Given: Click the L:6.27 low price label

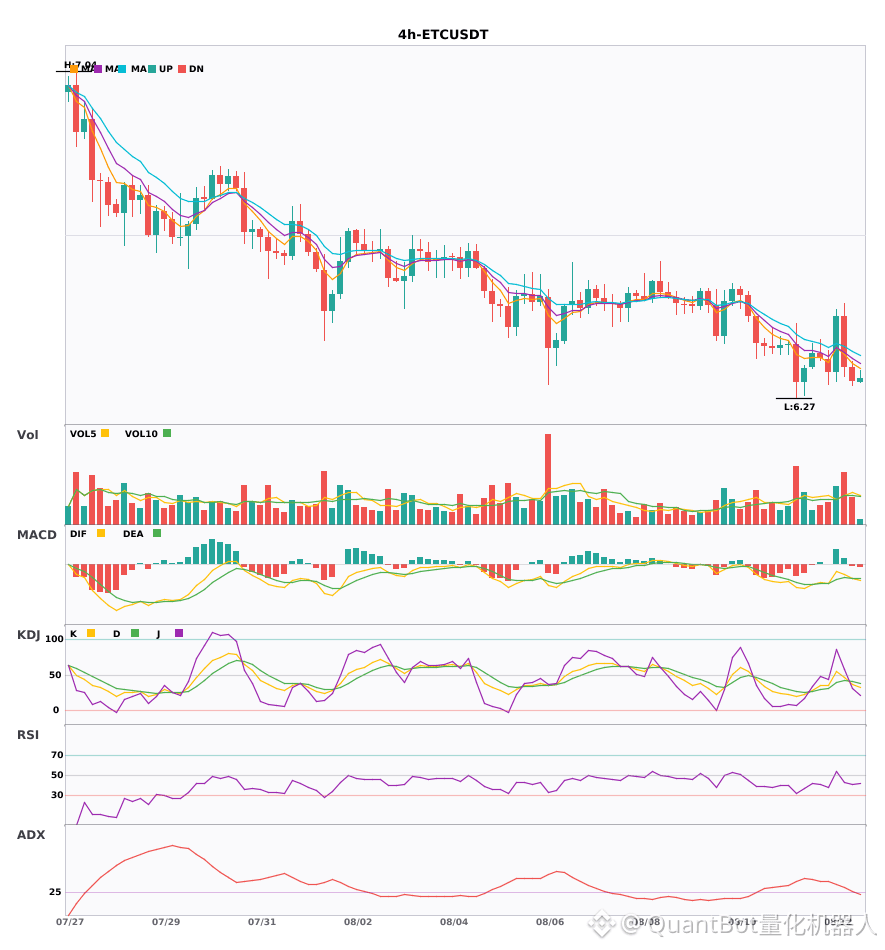Looking at the screenshot, I should click(800, 407).
